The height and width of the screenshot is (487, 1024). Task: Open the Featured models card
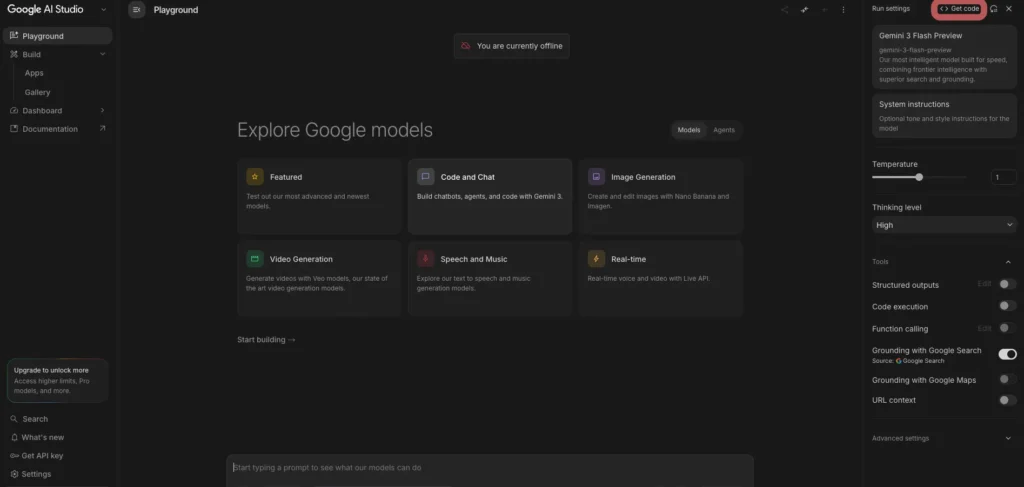319,196
